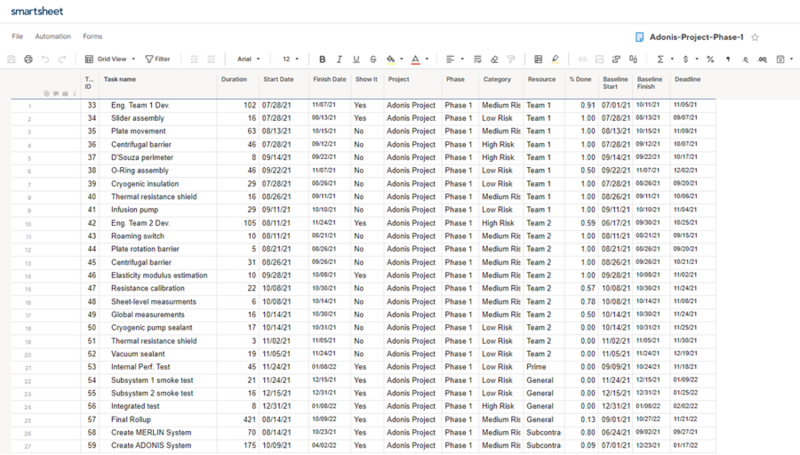Open the Arial font dropdown
The height and width of the screenshot is (455, 800).
point(248,59)
